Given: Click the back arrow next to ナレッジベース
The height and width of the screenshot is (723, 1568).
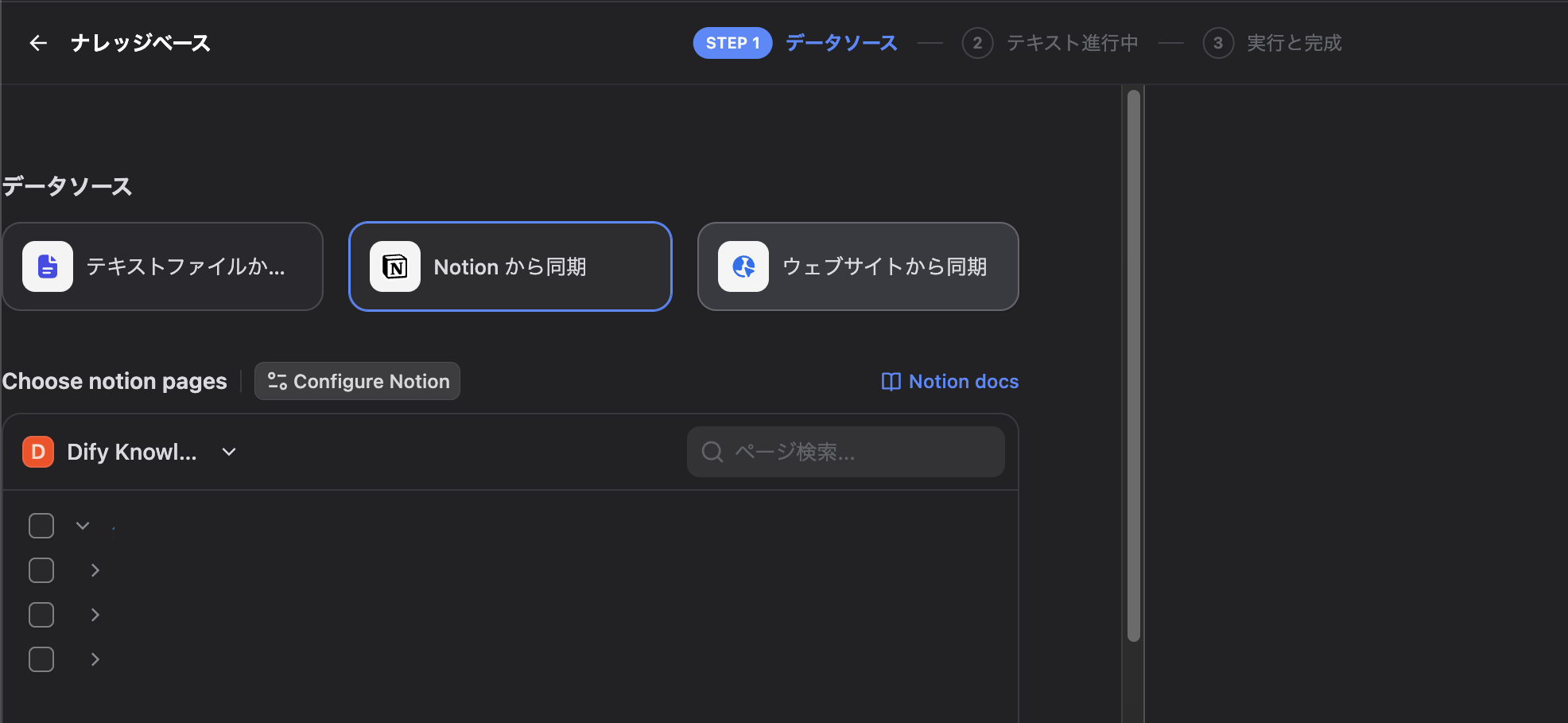Looking at the screenshot, I should click(37, 43).
